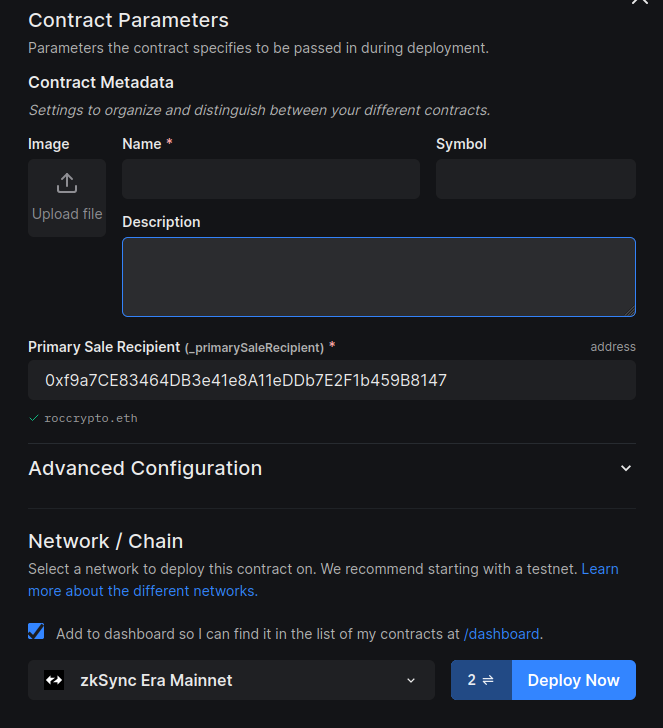The image size is (663, 728).
Task: Open the zkSync Era Mainnet network dropdown
Action: pos(231,680)
